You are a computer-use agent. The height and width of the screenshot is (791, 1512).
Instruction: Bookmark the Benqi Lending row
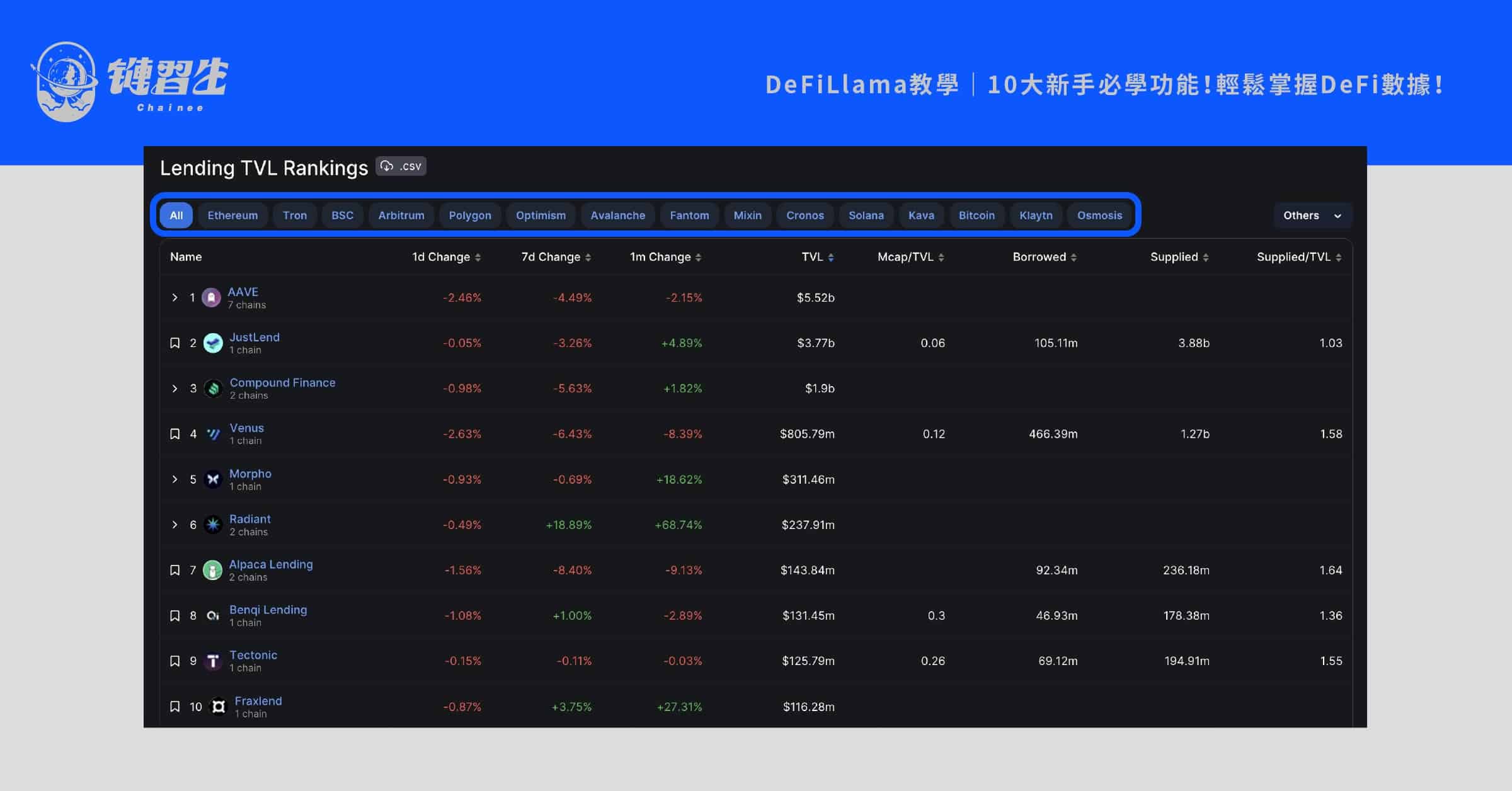175,615
